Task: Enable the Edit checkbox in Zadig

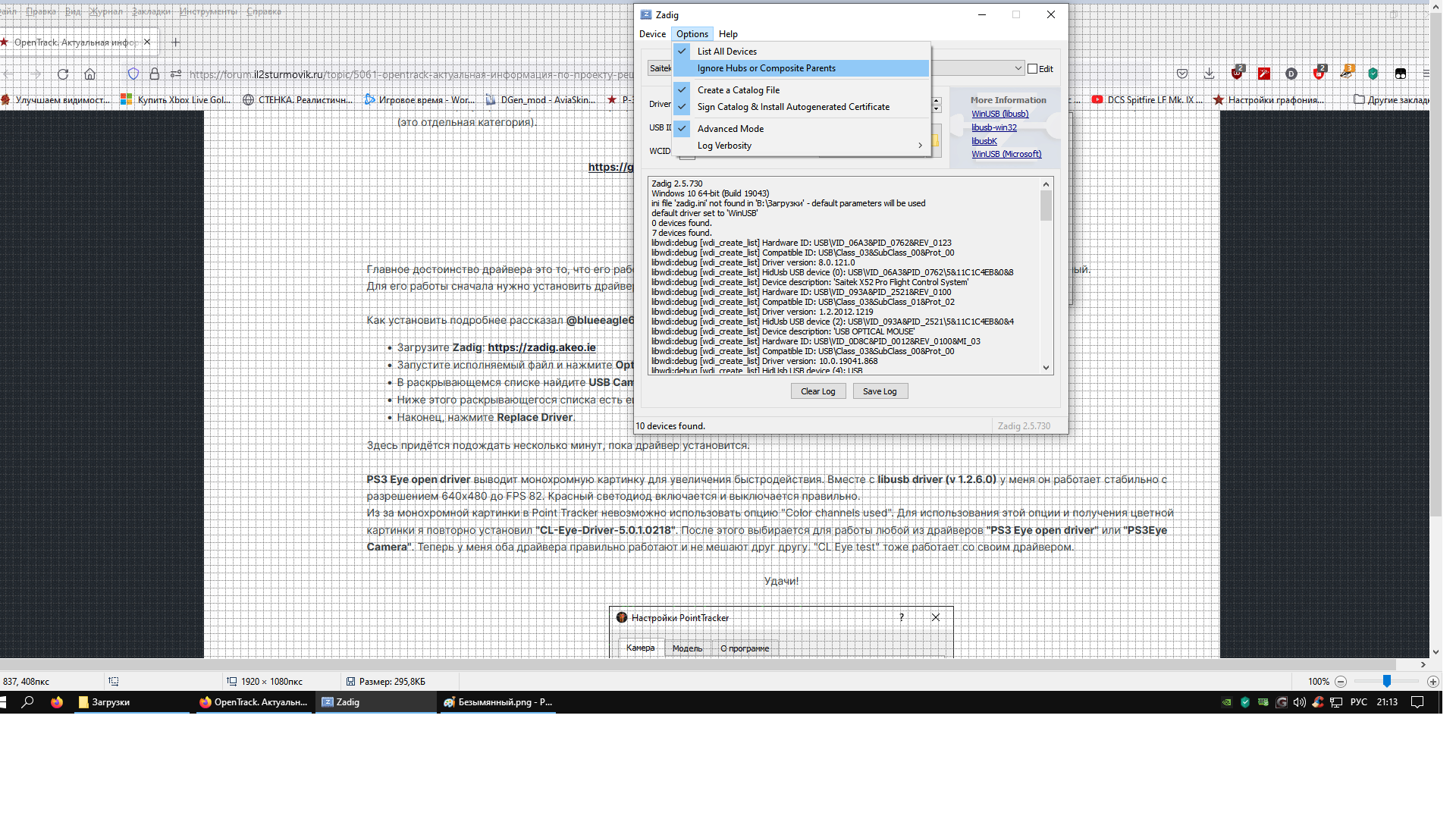Action: [1032, 69]
